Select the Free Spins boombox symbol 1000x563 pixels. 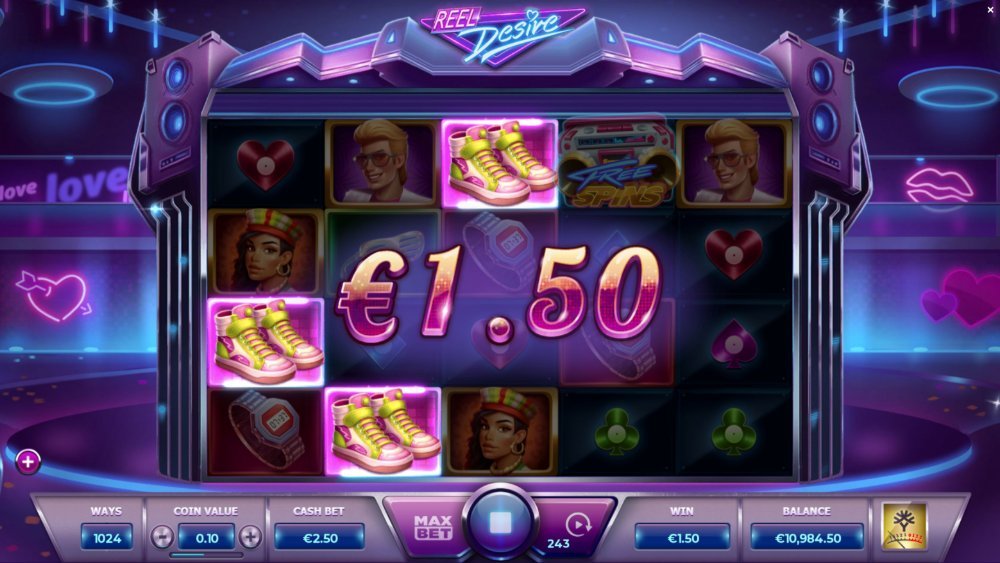616,164
